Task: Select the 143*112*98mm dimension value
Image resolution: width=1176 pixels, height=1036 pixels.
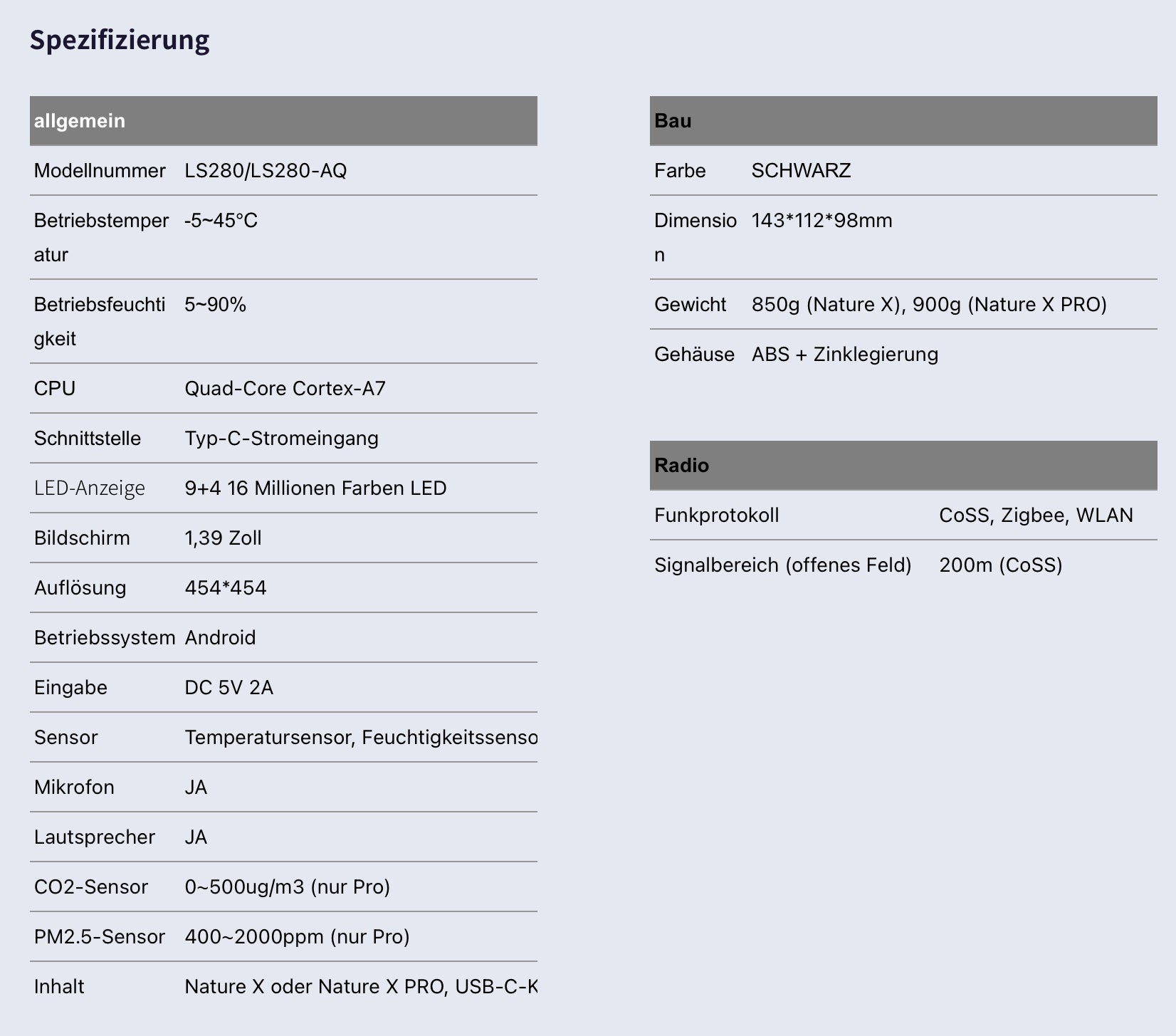Action: 821,221
